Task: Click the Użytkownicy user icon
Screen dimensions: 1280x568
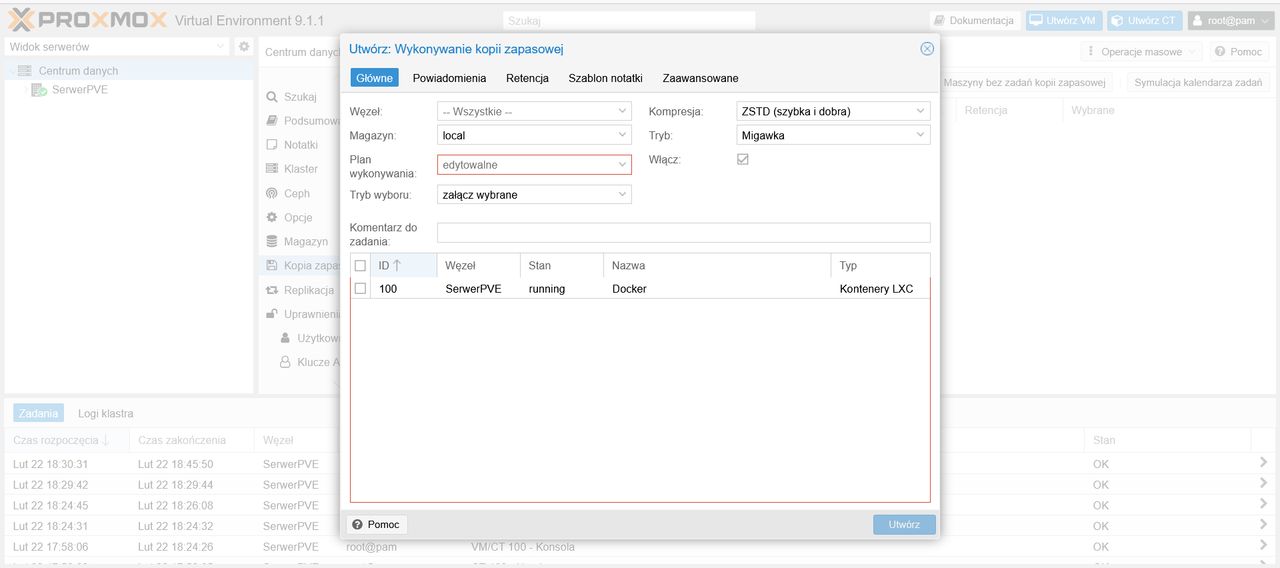Action: tap(285, 338)
